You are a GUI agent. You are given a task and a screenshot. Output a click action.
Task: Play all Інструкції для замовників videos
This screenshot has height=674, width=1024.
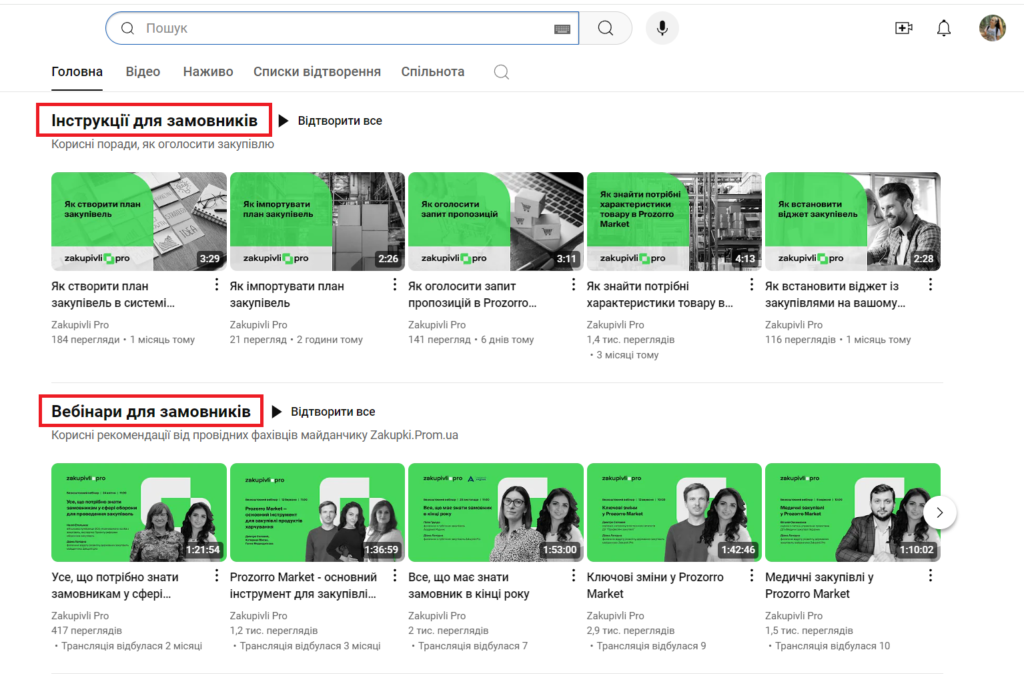click(330, 121)
